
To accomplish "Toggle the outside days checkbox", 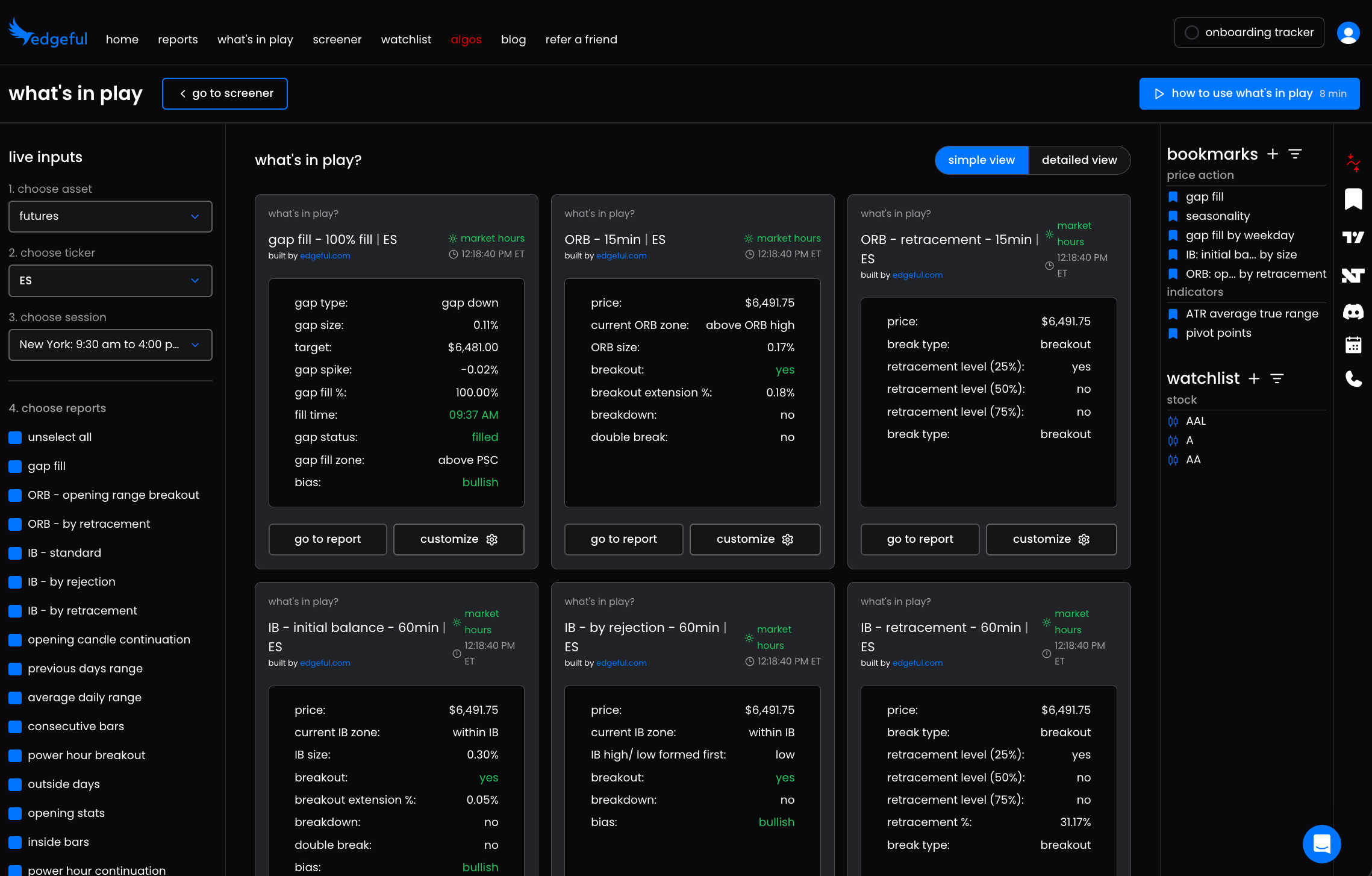I will (15, 784).
